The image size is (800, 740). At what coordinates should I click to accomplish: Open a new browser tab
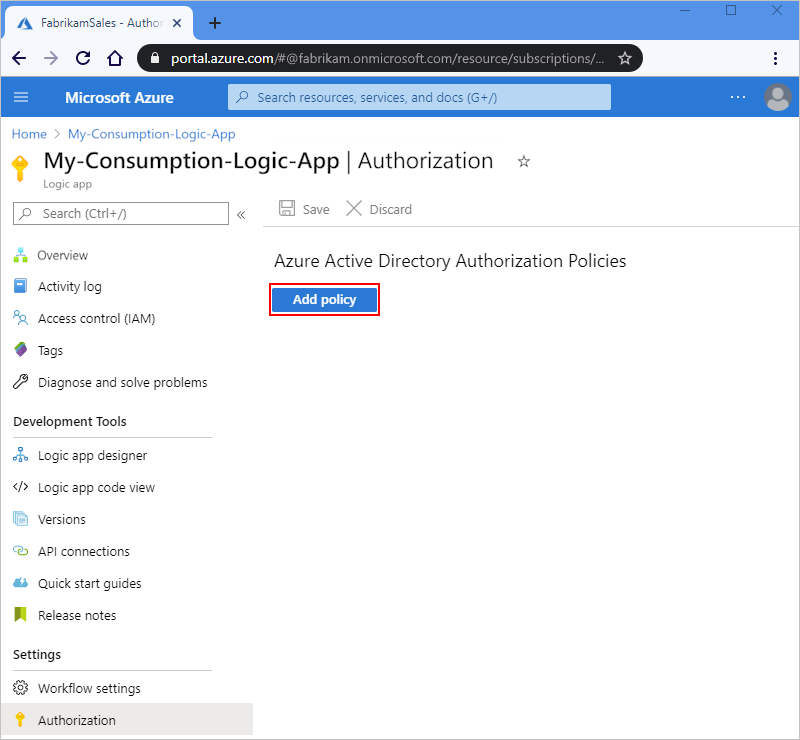(214, 22)
